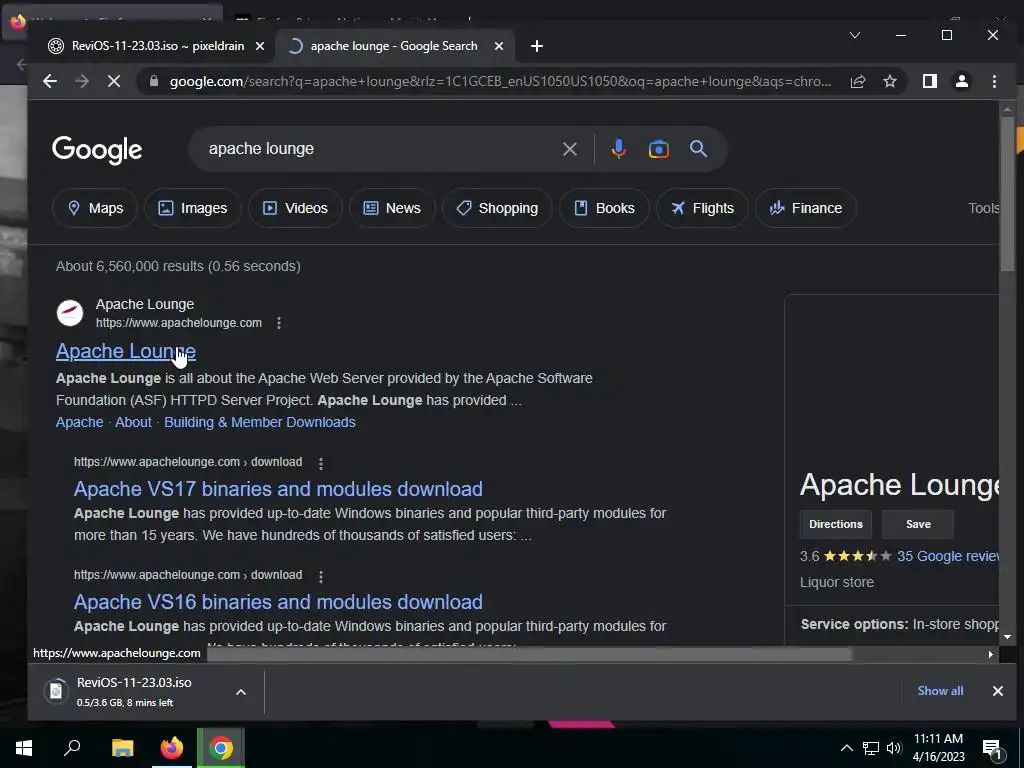Image resolution: width=1024 pixels, height=768 pixels.
Task: Filter results by Images
Action: coord(193,208)
